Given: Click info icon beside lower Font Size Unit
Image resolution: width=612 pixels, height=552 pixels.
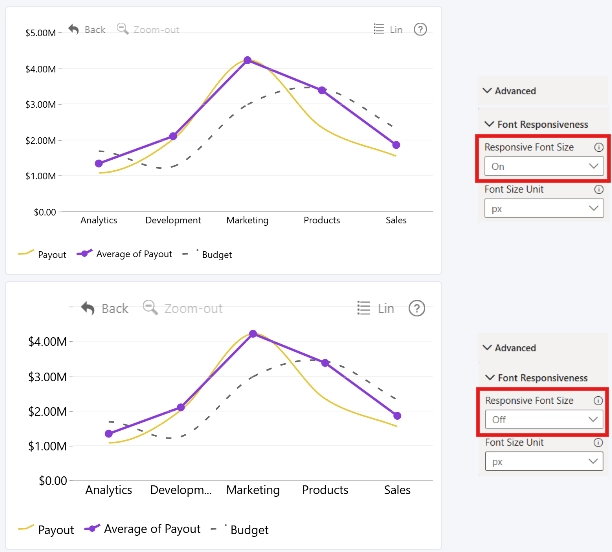Looking at the screenshot, I should (x=598, y=443).
